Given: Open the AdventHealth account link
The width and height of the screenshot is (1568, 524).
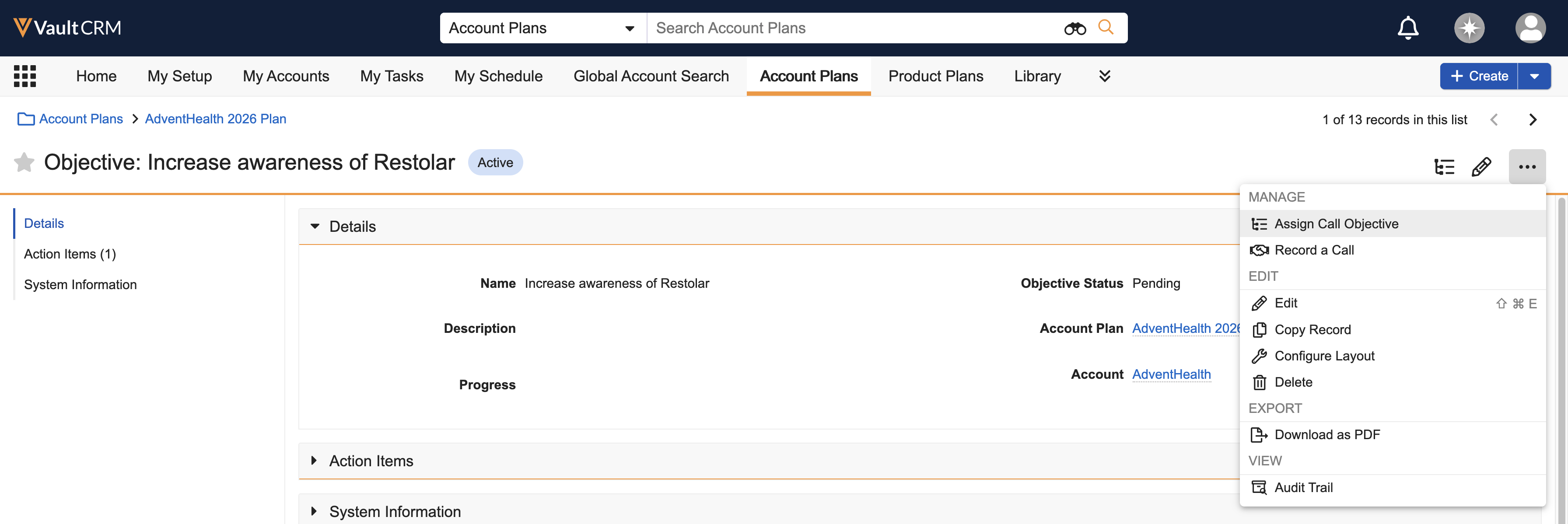Looking at the screenshot, I should (x=1171, y=374).
